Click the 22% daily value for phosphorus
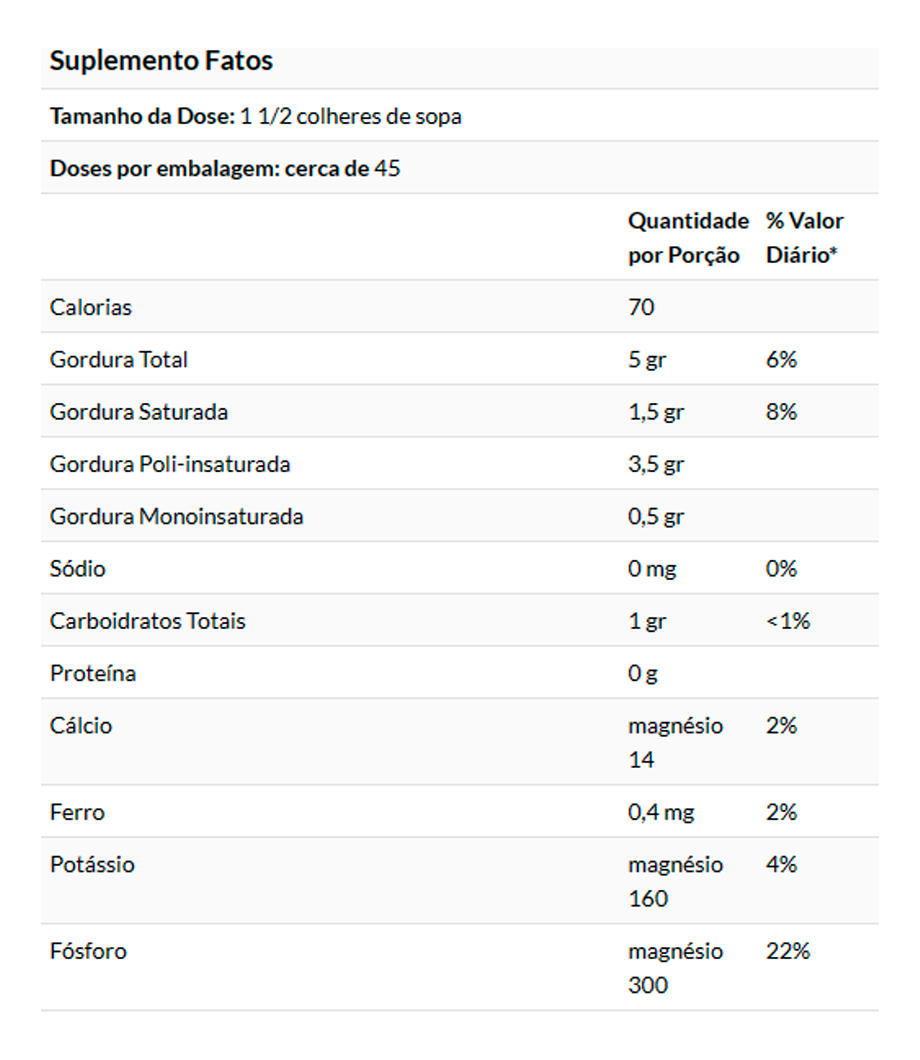The height and width of the screenshot is (1060, 920). tap(788, 951)
